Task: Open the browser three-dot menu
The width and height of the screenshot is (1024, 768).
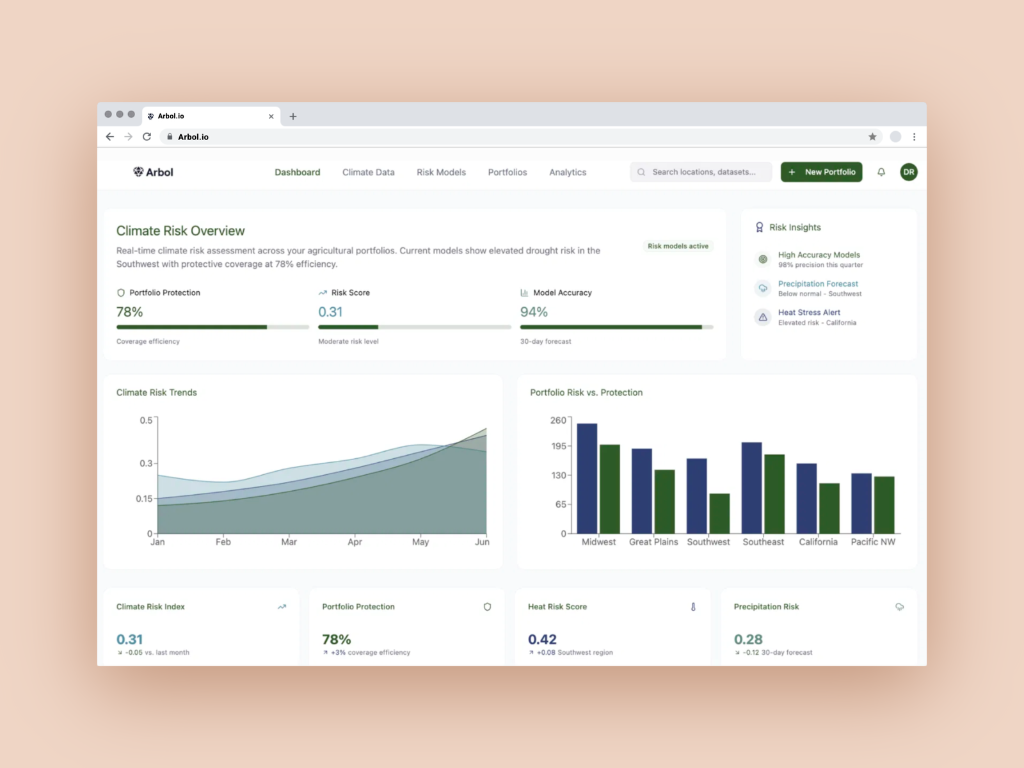Action: (x=914, y=136)
